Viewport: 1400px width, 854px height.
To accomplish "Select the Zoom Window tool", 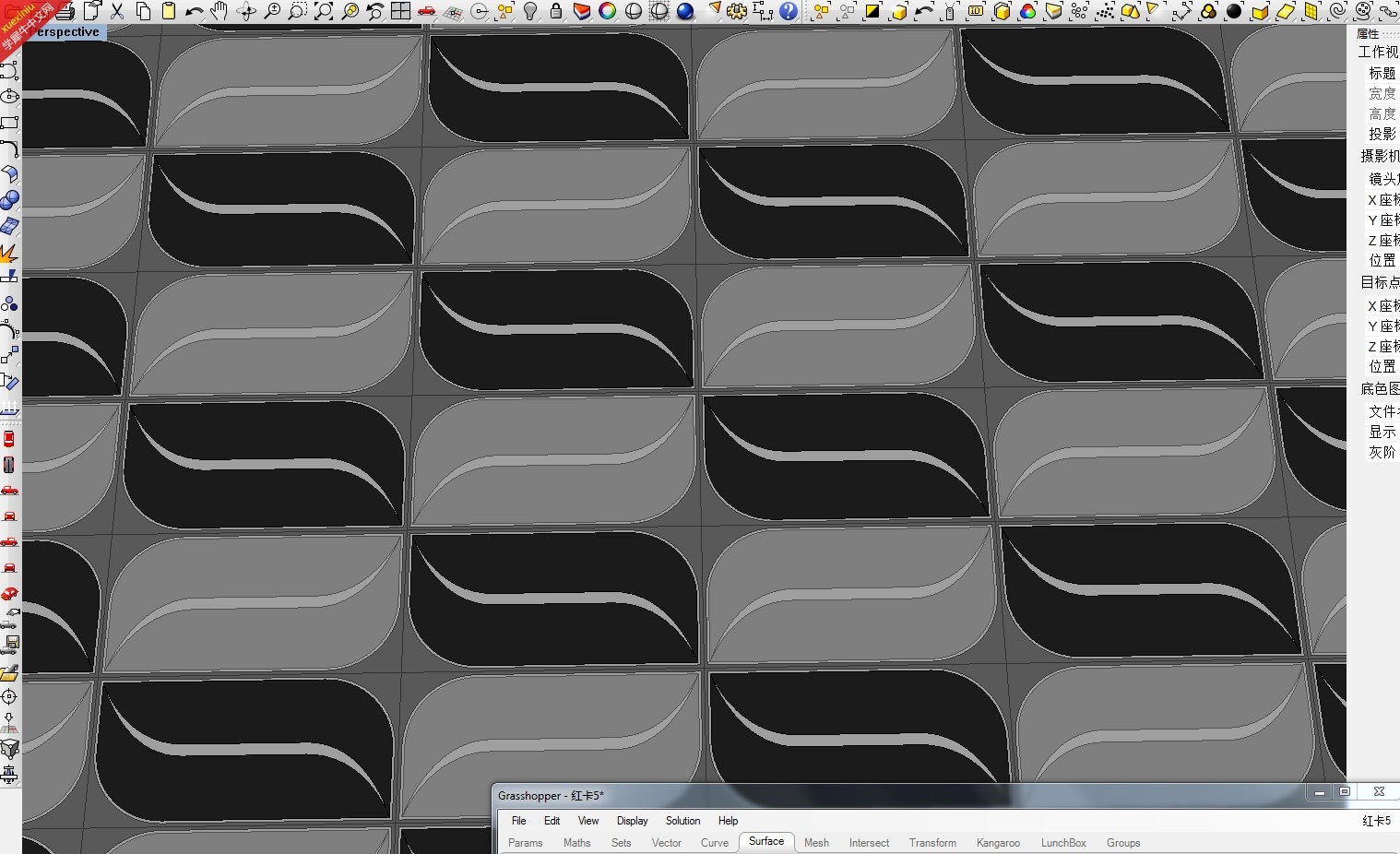I will 297,11.
